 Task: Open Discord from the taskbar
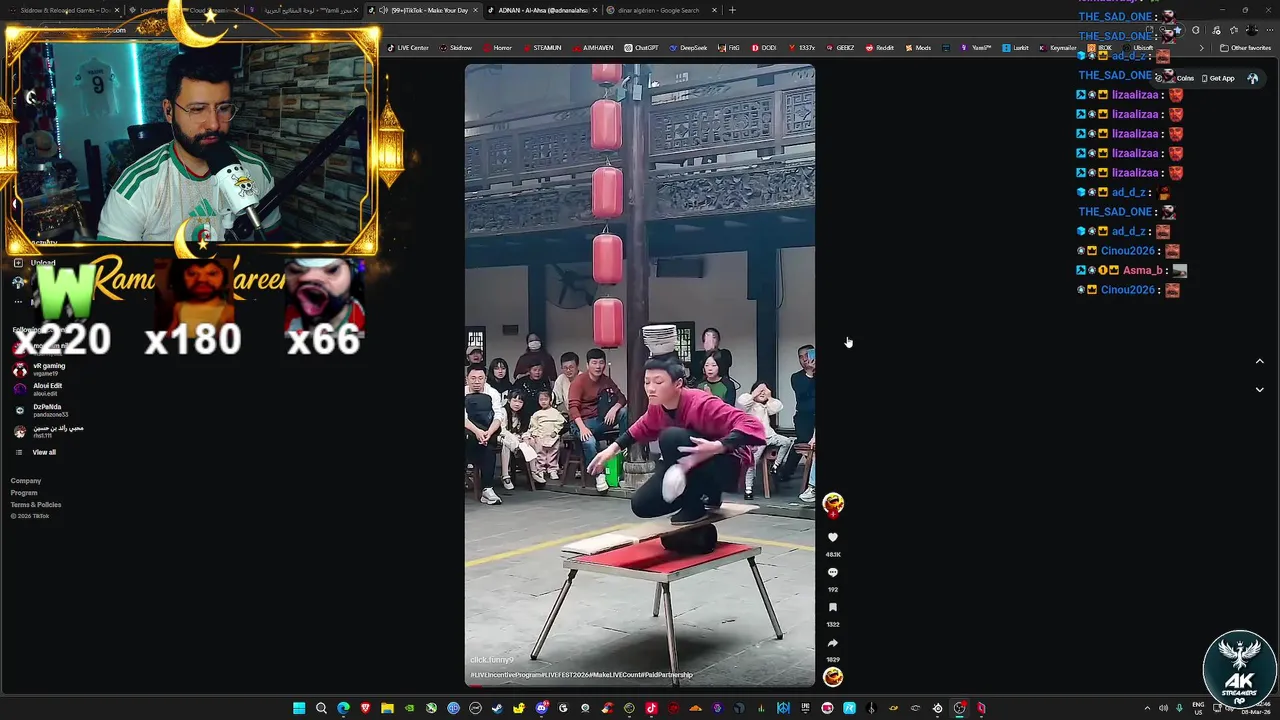click(541, 708)
